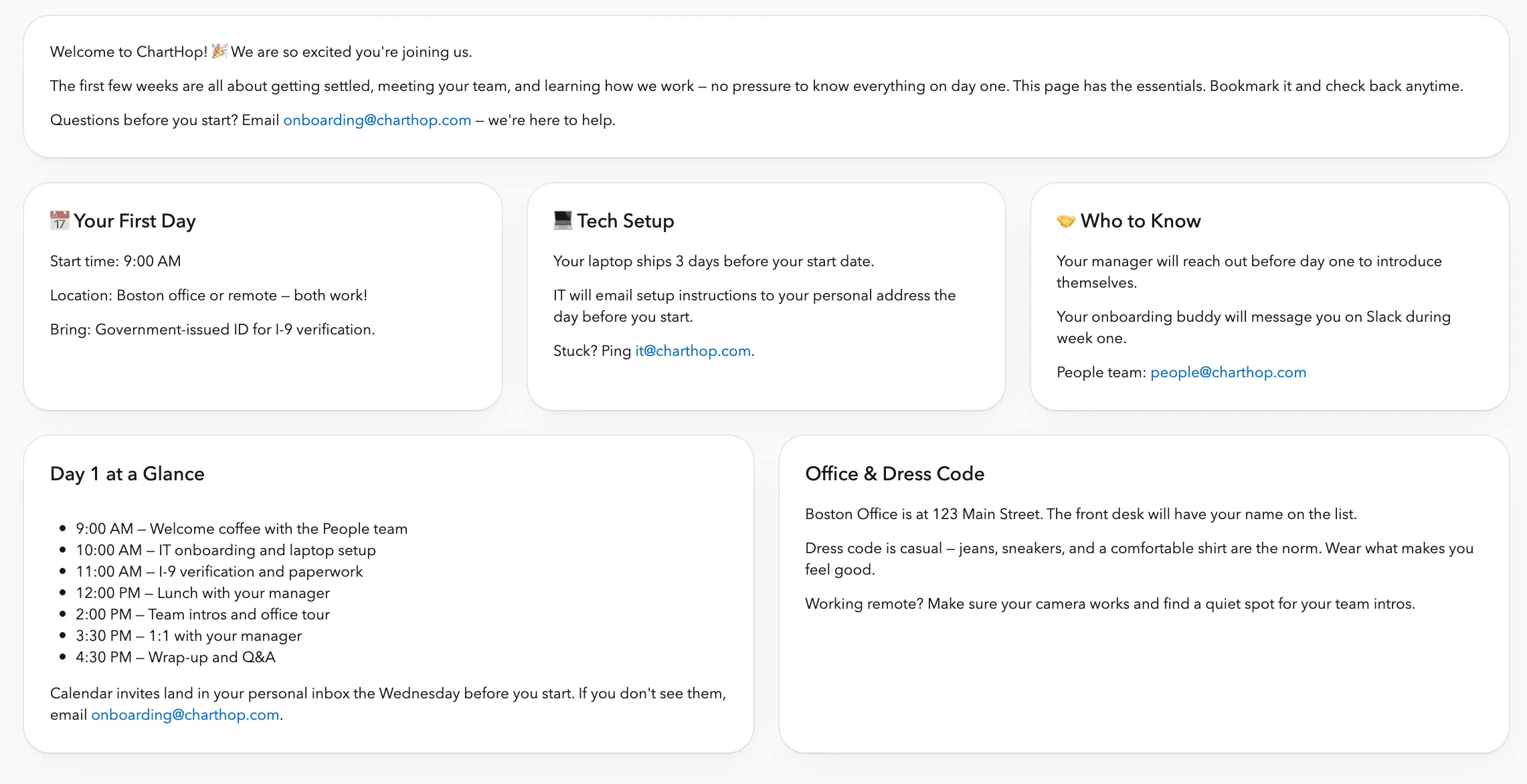Click the "Working remote?" paragraph

click(x=1110, y=603)
